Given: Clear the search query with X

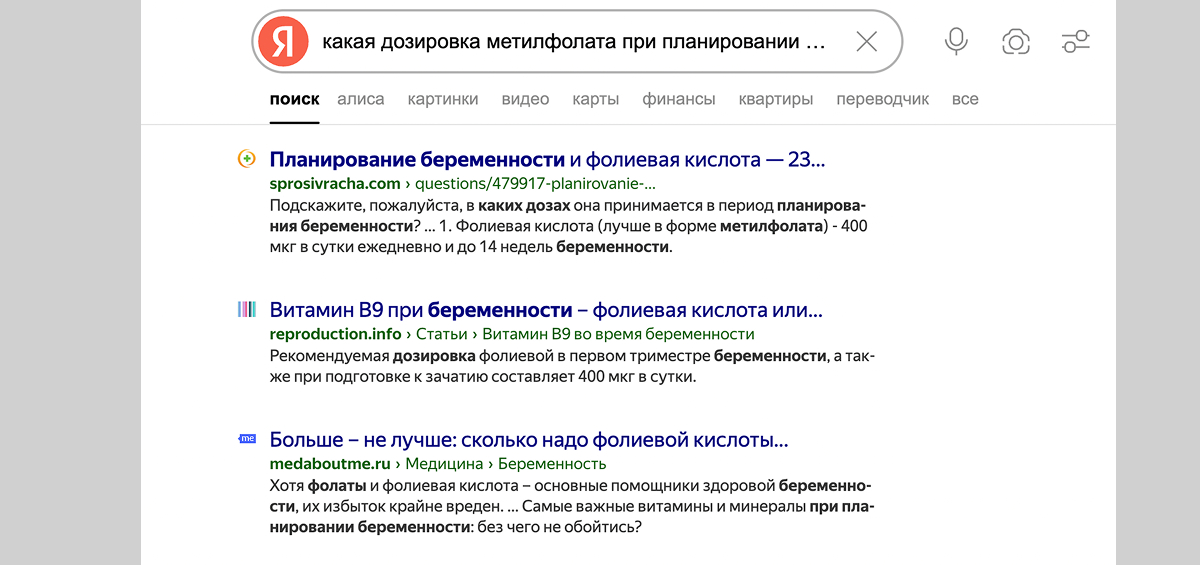Looking at the screenshot, I should (866, 42).
